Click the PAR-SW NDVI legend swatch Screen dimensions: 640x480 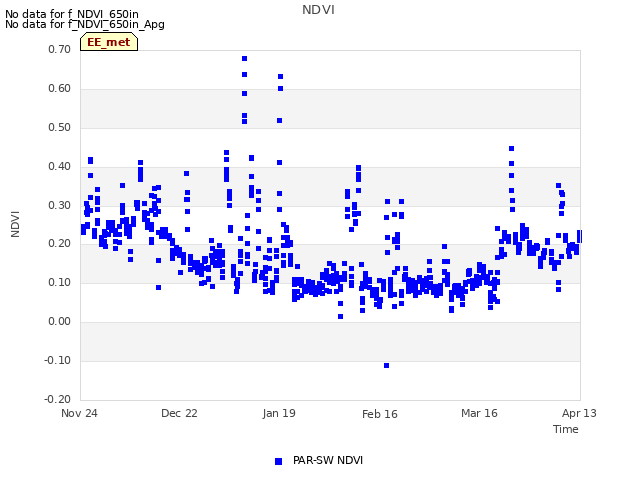coord(278,461)
